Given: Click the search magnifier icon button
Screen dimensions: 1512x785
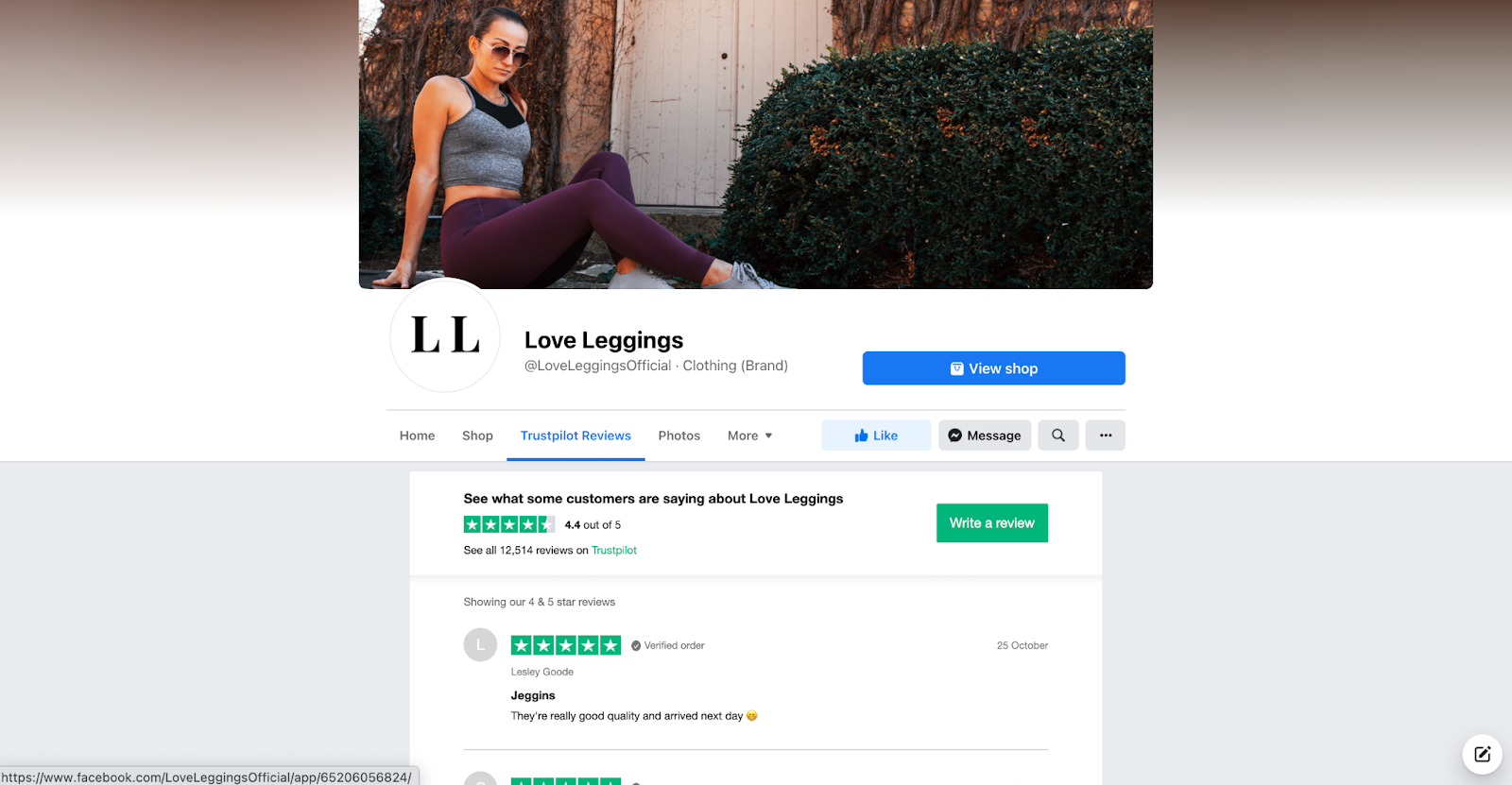Looking at the screenshot, I should click(1058, 435).
